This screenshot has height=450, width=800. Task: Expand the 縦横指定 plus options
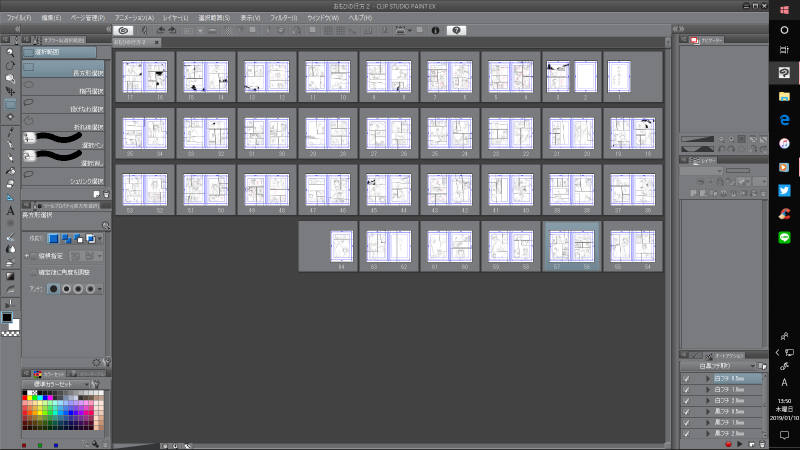pos(27,256)
